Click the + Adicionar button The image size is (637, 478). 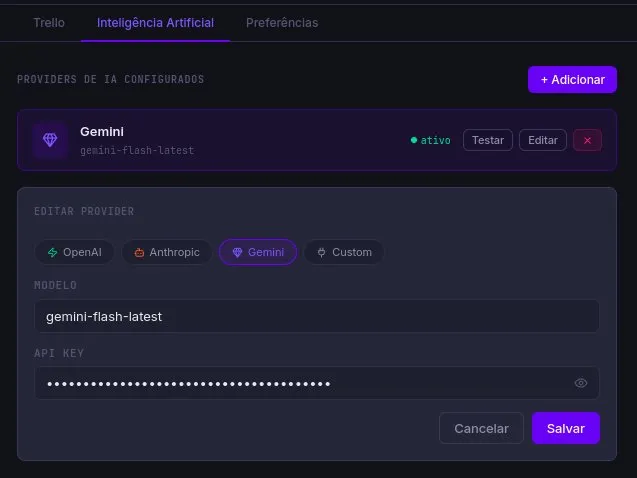click(x=572, y=80)
